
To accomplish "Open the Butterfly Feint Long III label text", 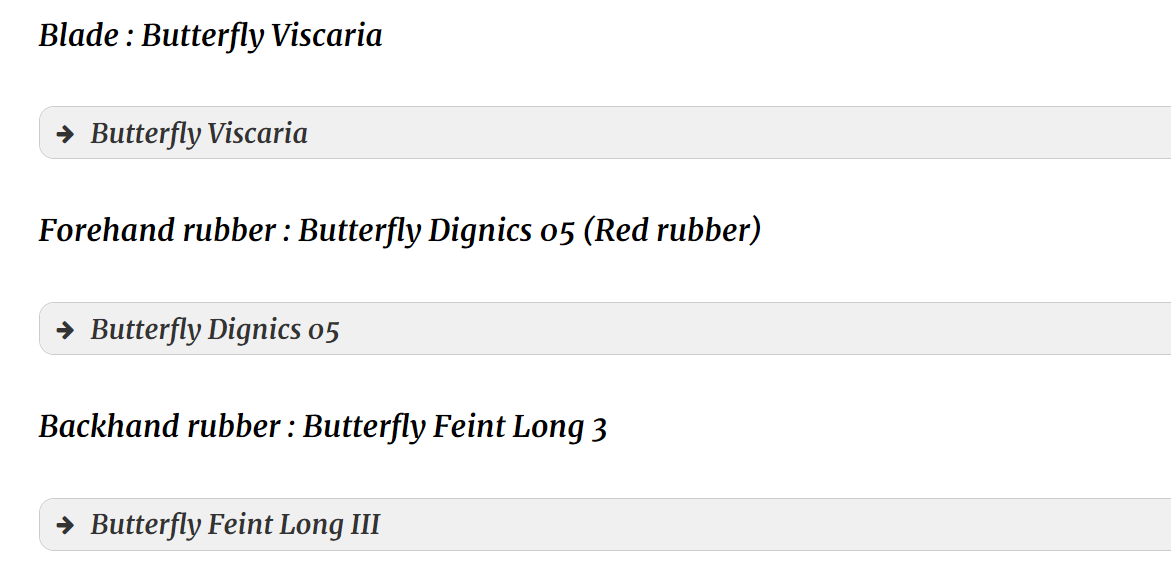I will (x=235, y=525).
